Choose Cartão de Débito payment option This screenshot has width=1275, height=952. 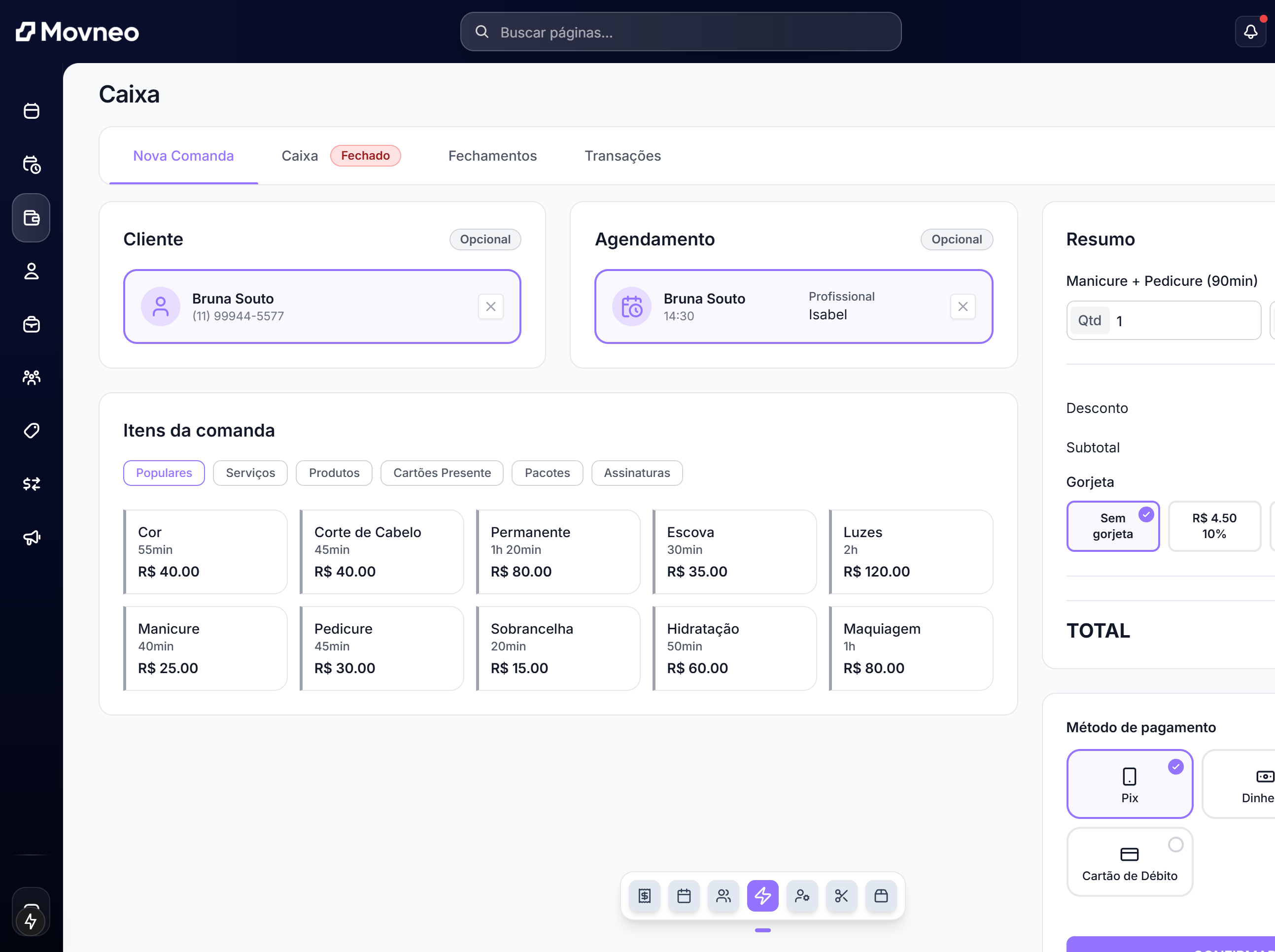1129,861
